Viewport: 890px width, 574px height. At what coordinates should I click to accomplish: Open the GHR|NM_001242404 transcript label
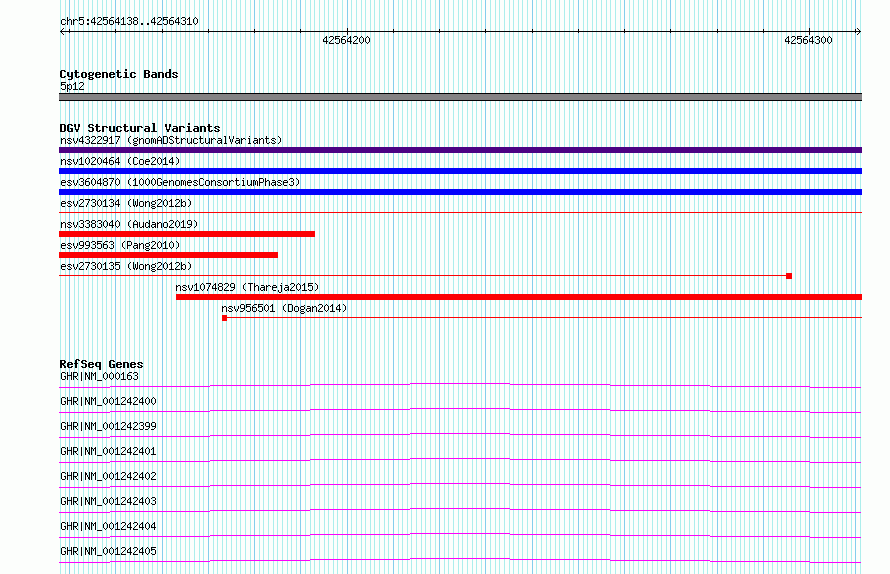coord(108,526)
